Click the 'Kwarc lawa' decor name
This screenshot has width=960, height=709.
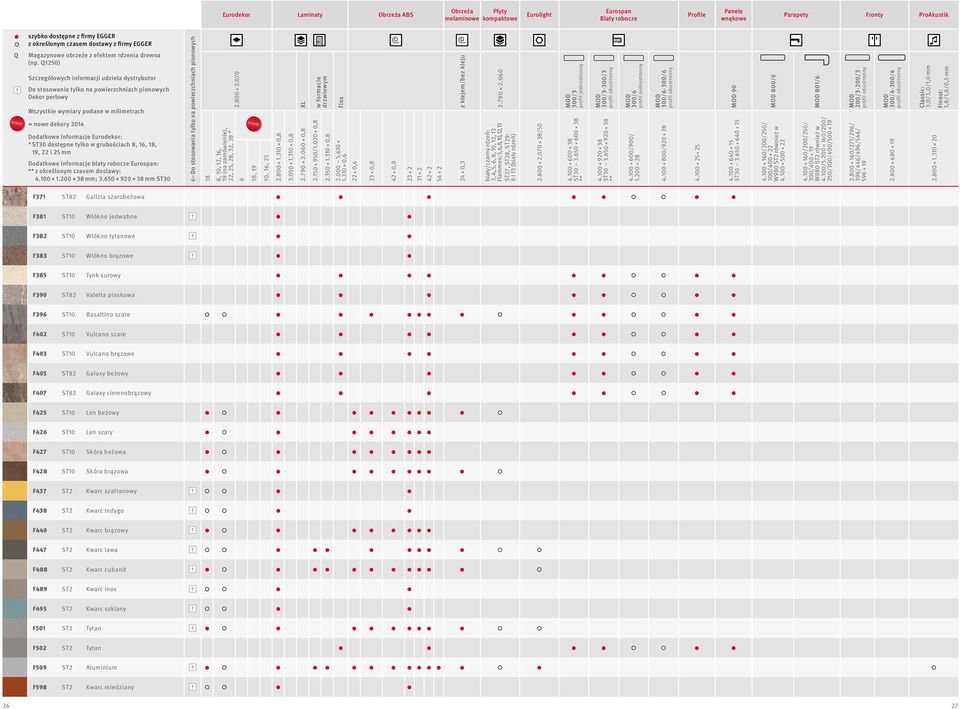pos(102,550)
